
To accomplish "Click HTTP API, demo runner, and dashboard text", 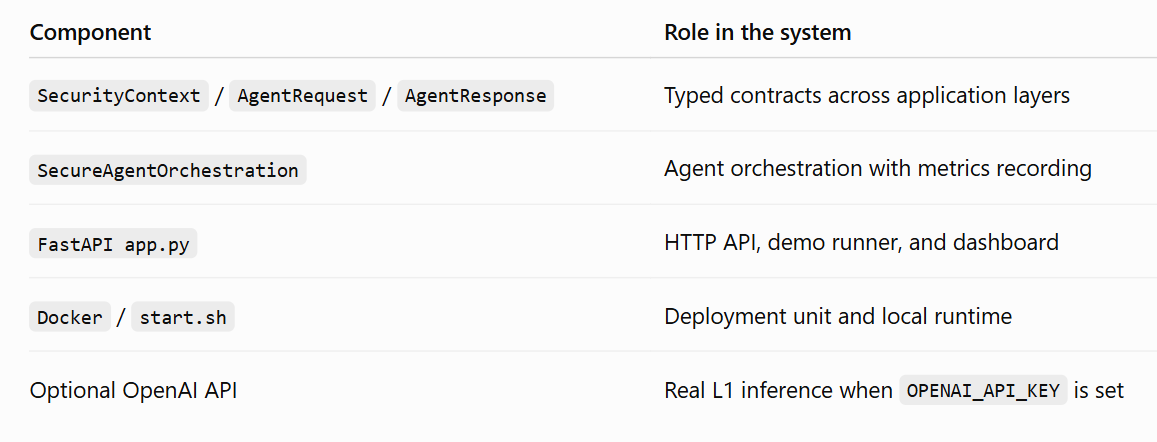I will click(x=862, y=243).
